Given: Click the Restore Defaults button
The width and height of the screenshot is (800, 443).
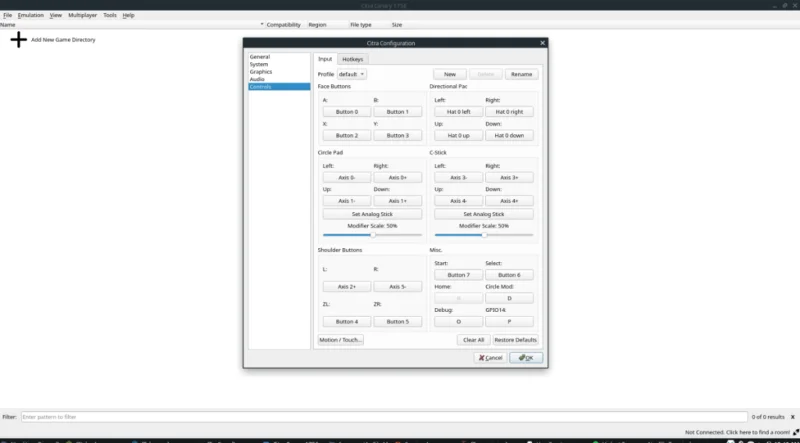Looking at the screenshot, I should (515, 340).
